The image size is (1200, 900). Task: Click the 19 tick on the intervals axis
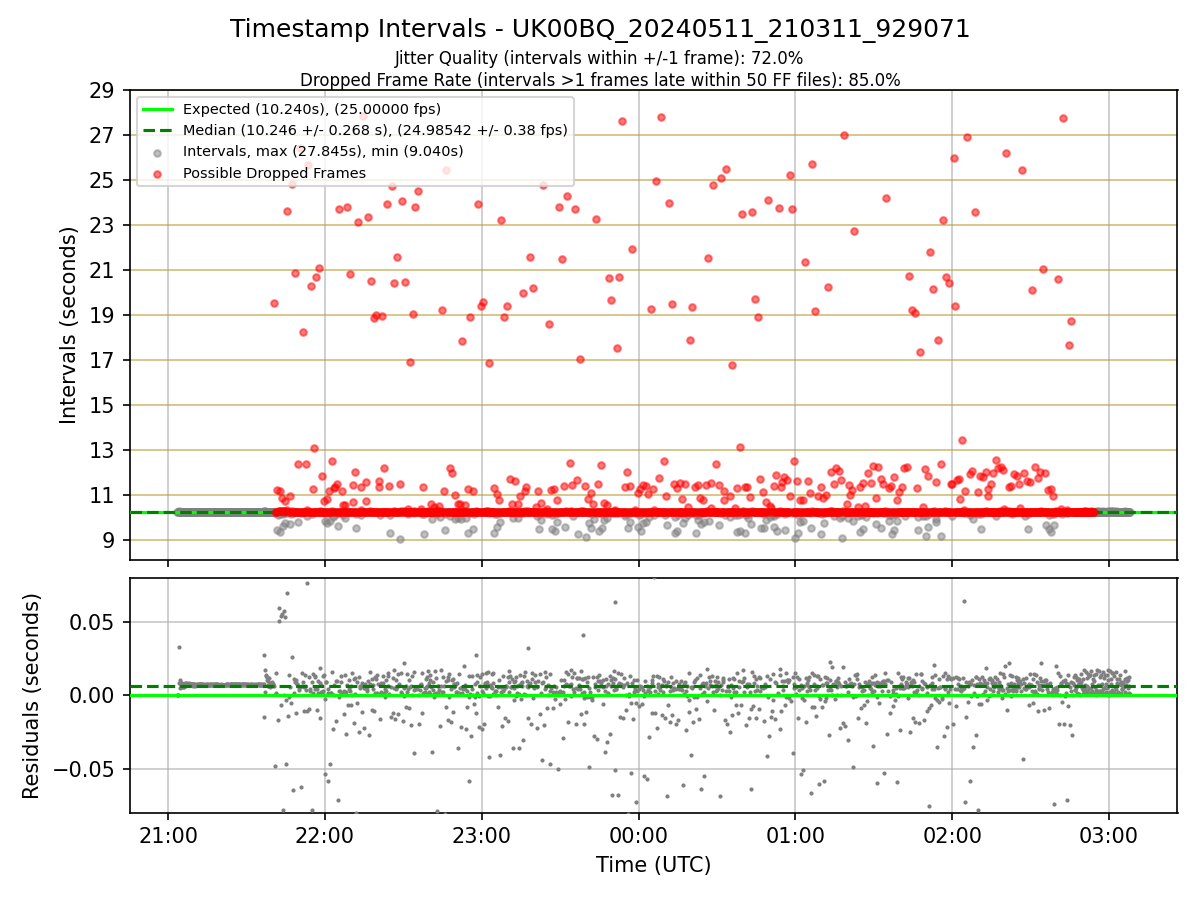point(103,315)
